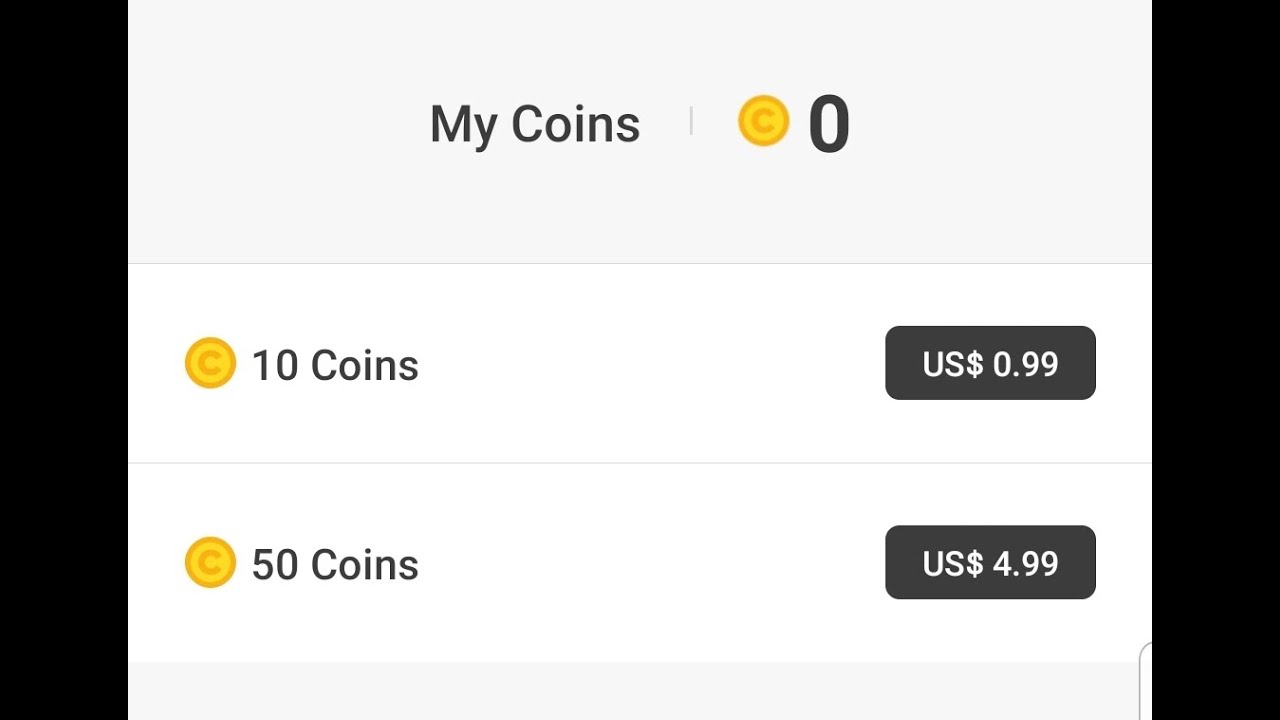Click the My Coins heading
1280x720 pixels.
(x=534, y=125)
